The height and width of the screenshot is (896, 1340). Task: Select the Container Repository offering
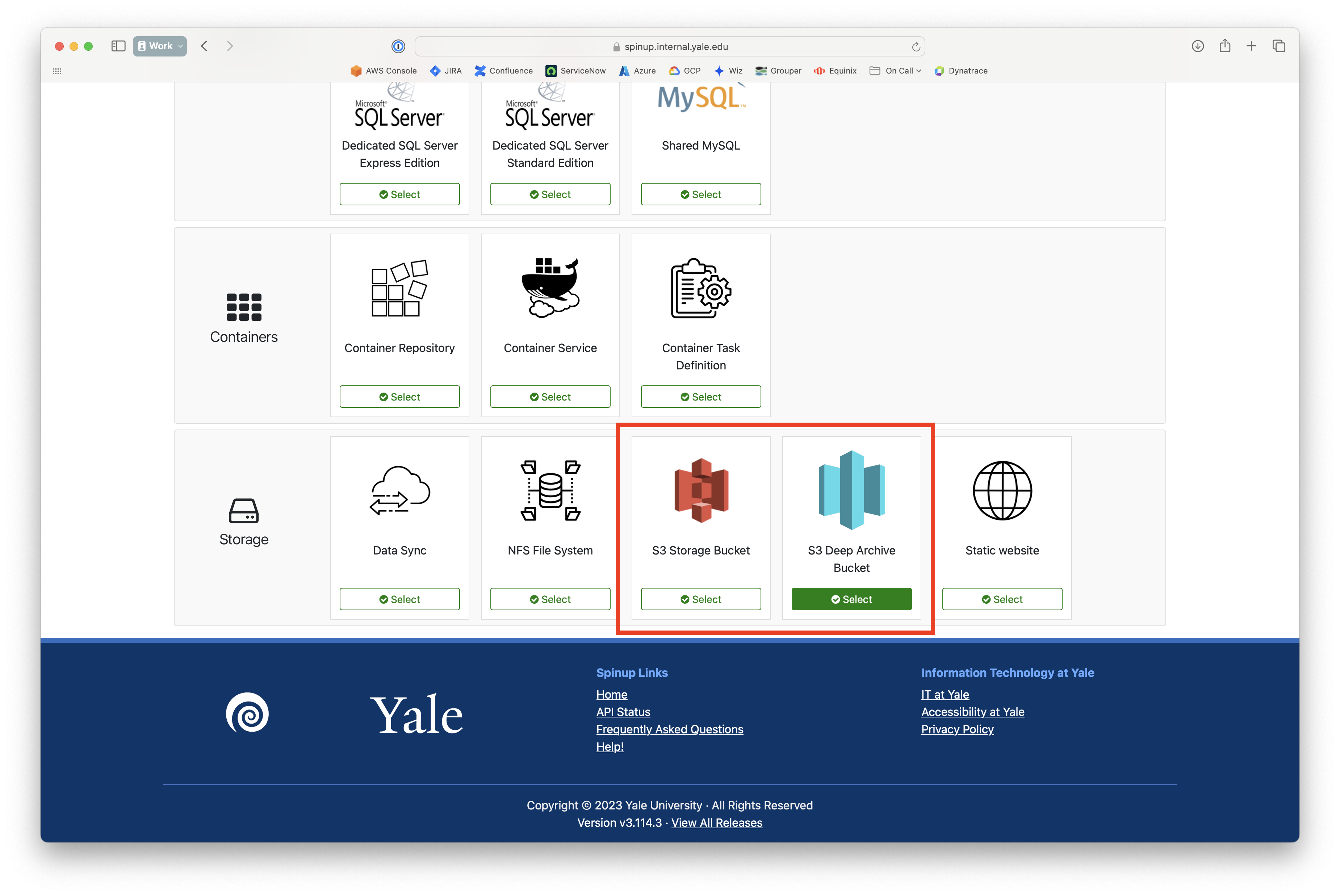click(399, 397)
